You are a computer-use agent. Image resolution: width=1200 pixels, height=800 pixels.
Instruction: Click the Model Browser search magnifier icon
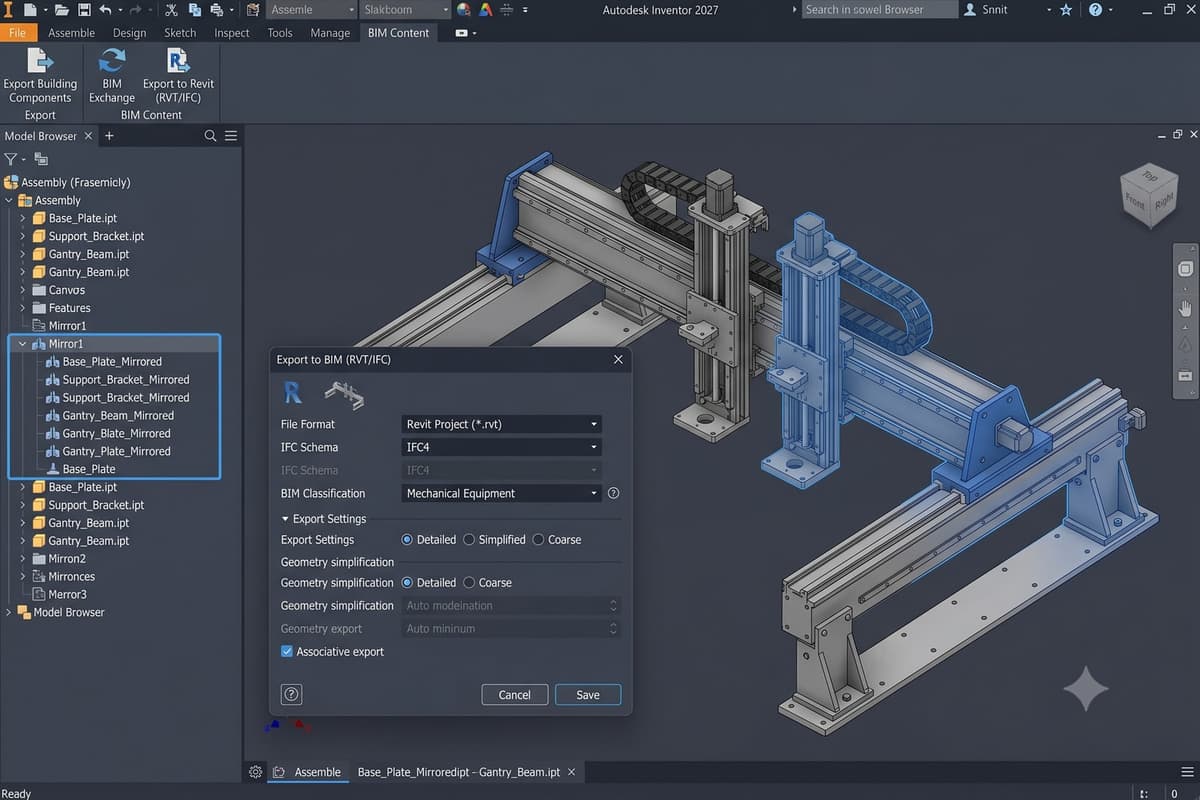[x=211, y=136]
